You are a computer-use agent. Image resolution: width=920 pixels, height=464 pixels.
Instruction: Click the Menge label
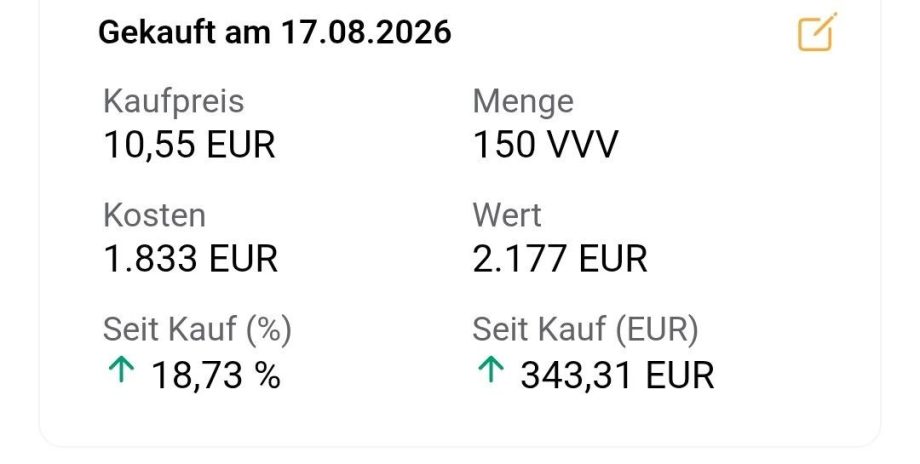click(x=523, y=101)
